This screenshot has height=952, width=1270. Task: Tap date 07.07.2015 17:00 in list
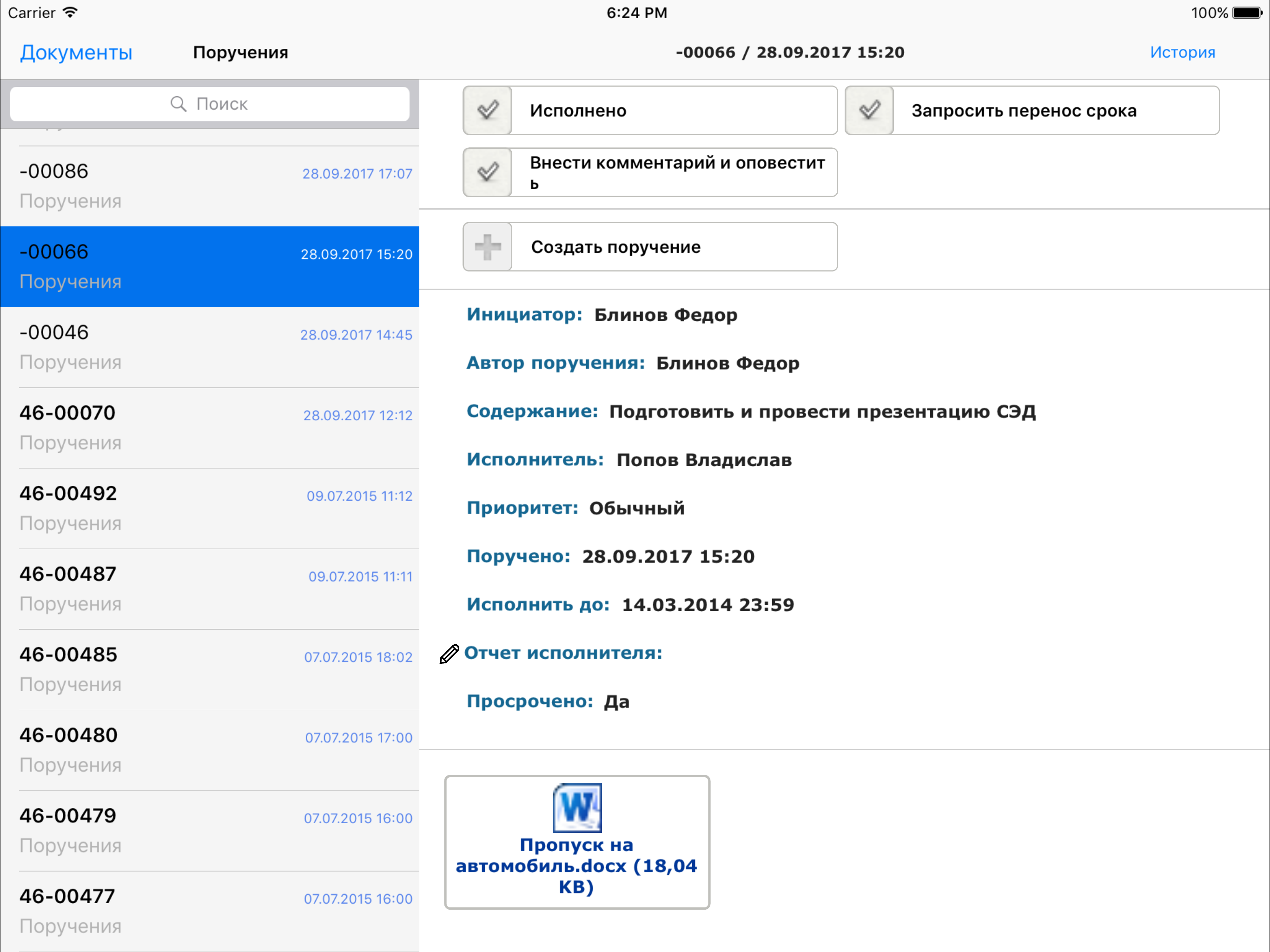pyautogui.click(x=359, y=738)
